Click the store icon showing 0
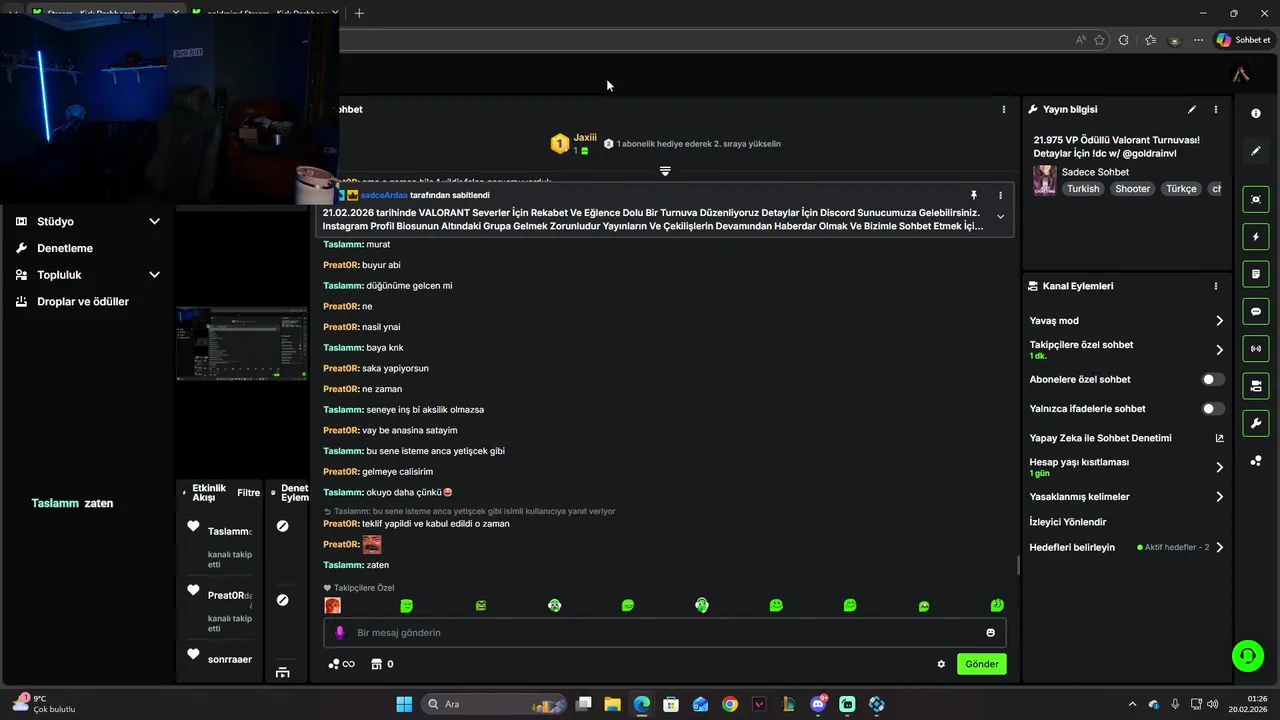The width and height of the screenshot is (1280, 720). pos(382,664)
